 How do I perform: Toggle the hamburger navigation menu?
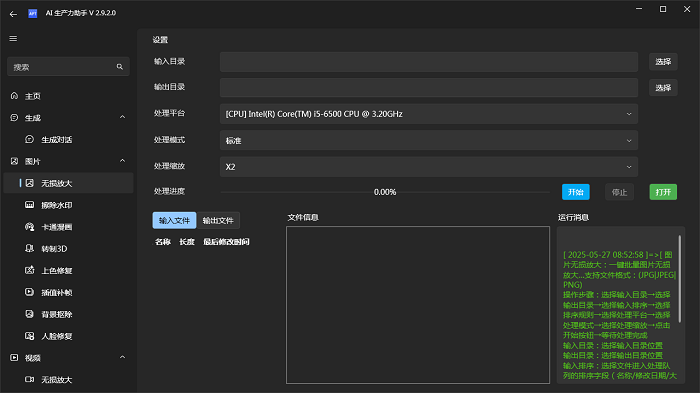pyautogui.click(x=13, y=38)
